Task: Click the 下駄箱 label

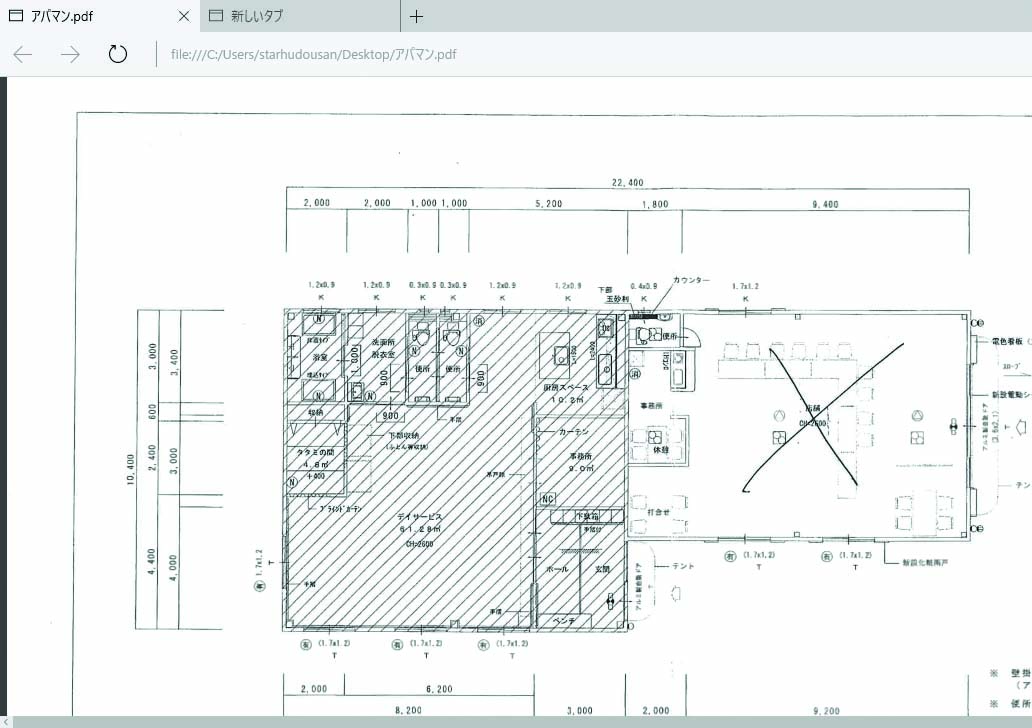Action: pos(587,516)
